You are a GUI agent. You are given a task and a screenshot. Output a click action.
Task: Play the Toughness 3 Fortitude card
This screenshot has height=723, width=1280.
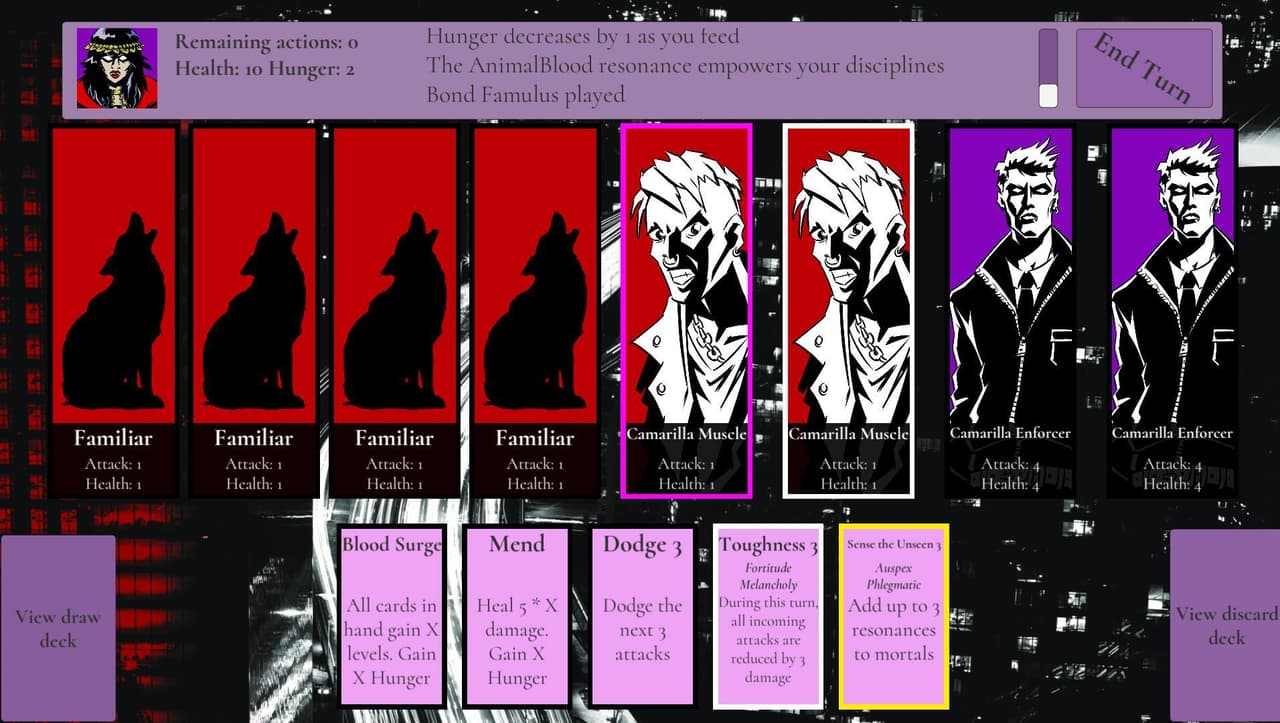point(768,616)
